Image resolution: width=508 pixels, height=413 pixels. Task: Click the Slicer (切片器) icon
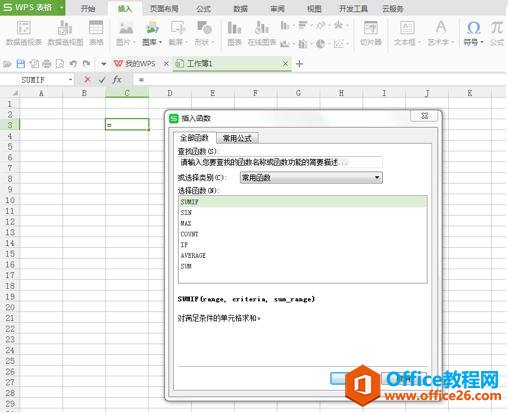coord(371,28)
